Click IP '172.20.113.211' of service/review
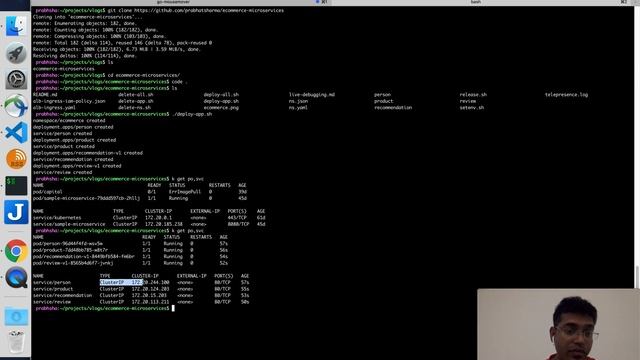 tap(150, 302)
